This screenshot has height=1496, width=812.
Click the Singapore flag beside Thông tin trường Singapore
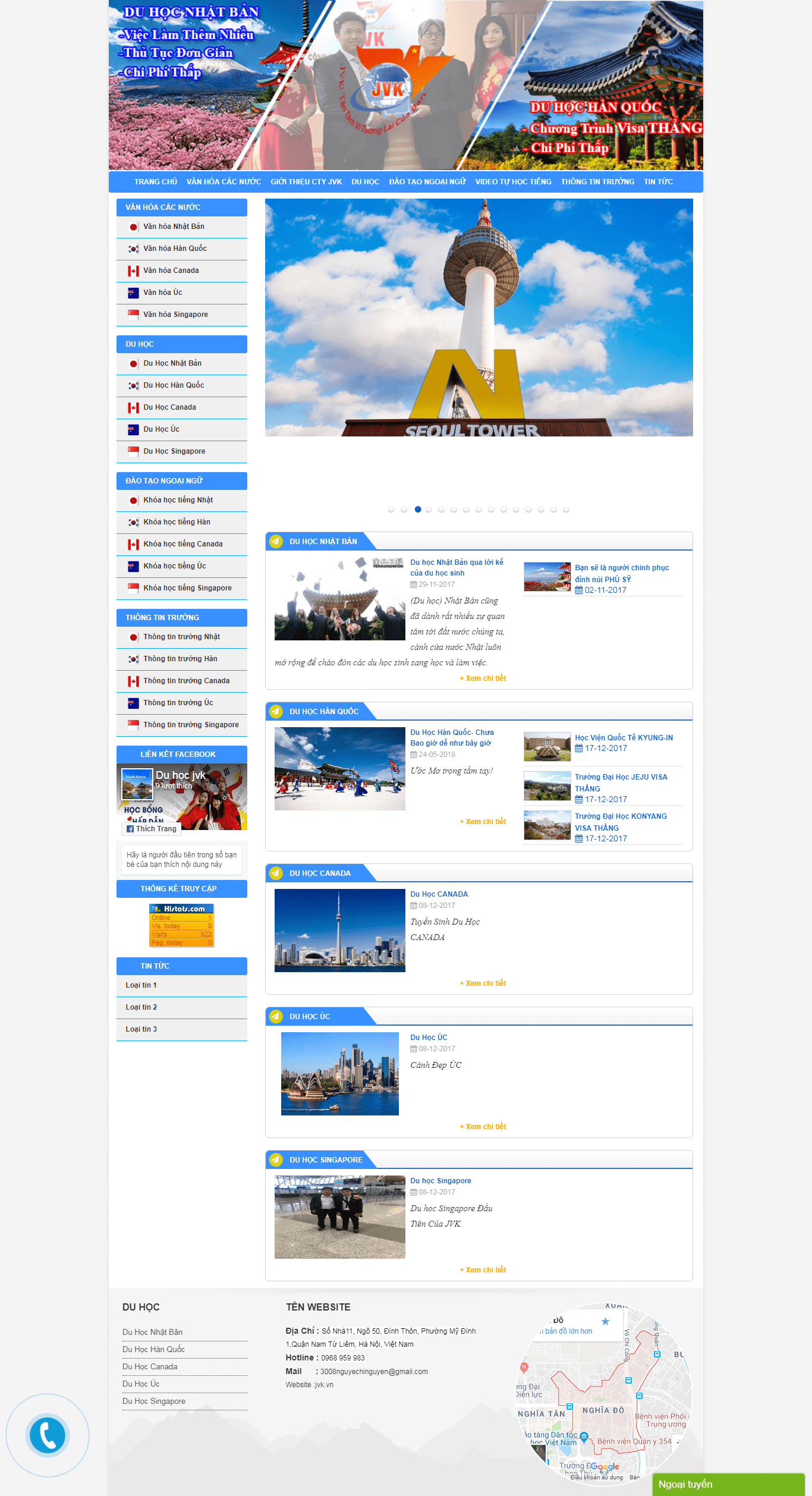(133, 725)
